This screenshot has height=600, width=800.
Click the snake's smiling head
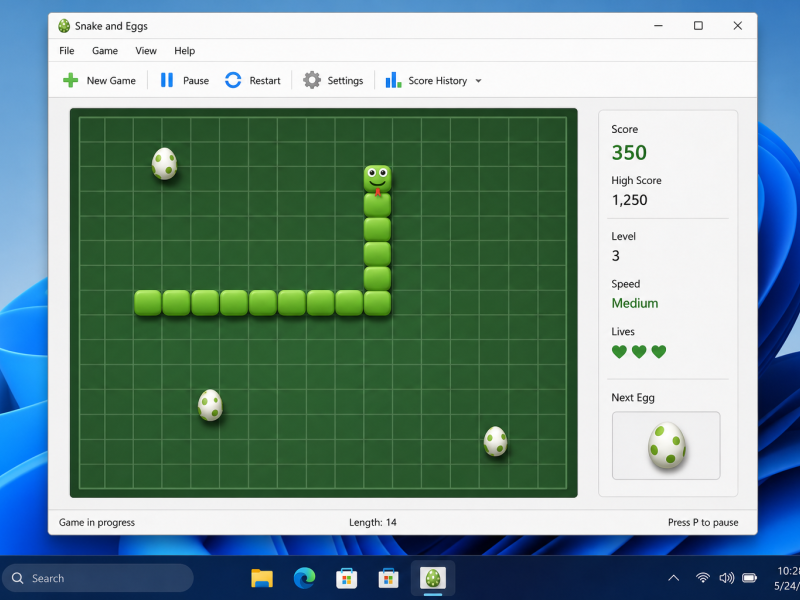coord(378,180)
